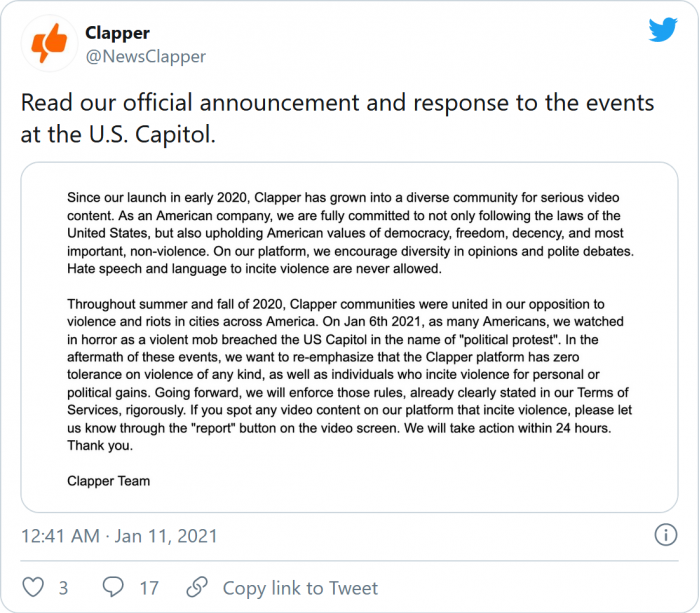Click the like count of 3
Image resolution: width=700 pixels, height=613 pixels.
click(63, 588)
